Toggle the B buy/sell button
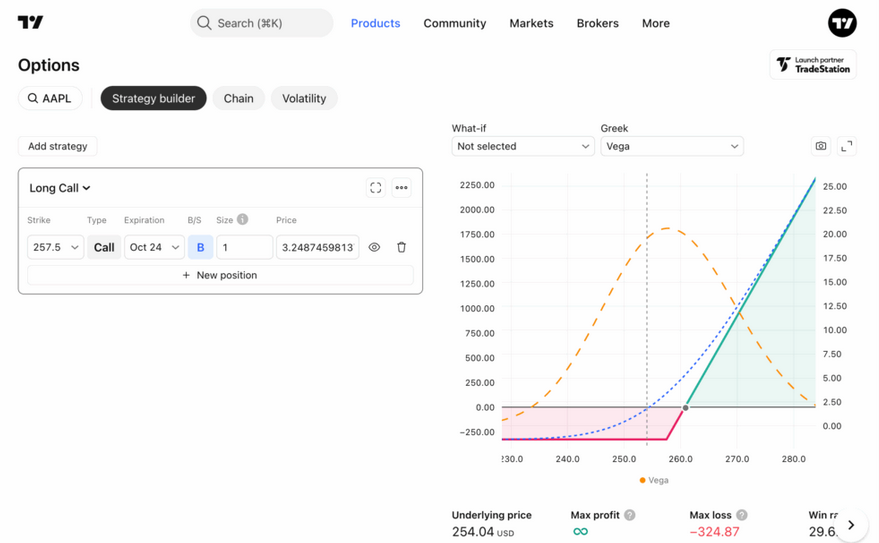 pos(200,247)
